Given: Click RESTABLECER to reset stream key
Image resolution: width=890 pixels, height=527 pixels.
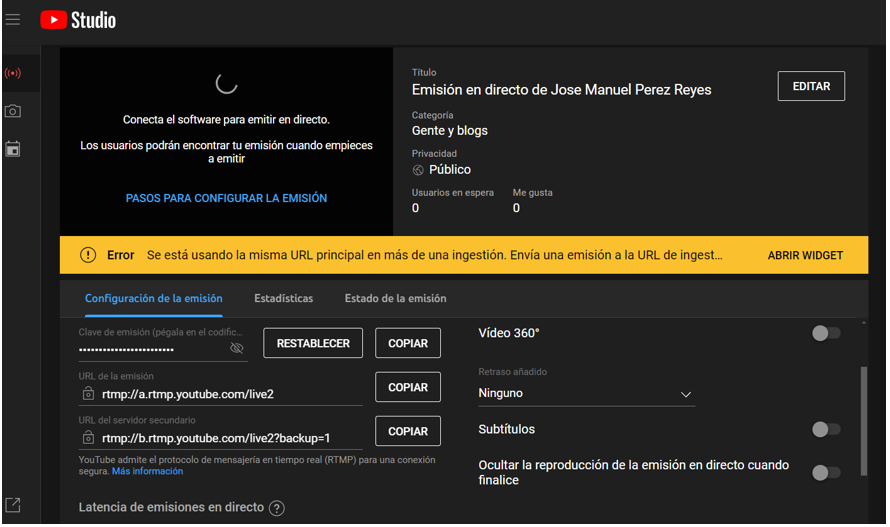Looking at the screenshot, I should (313, 343).
